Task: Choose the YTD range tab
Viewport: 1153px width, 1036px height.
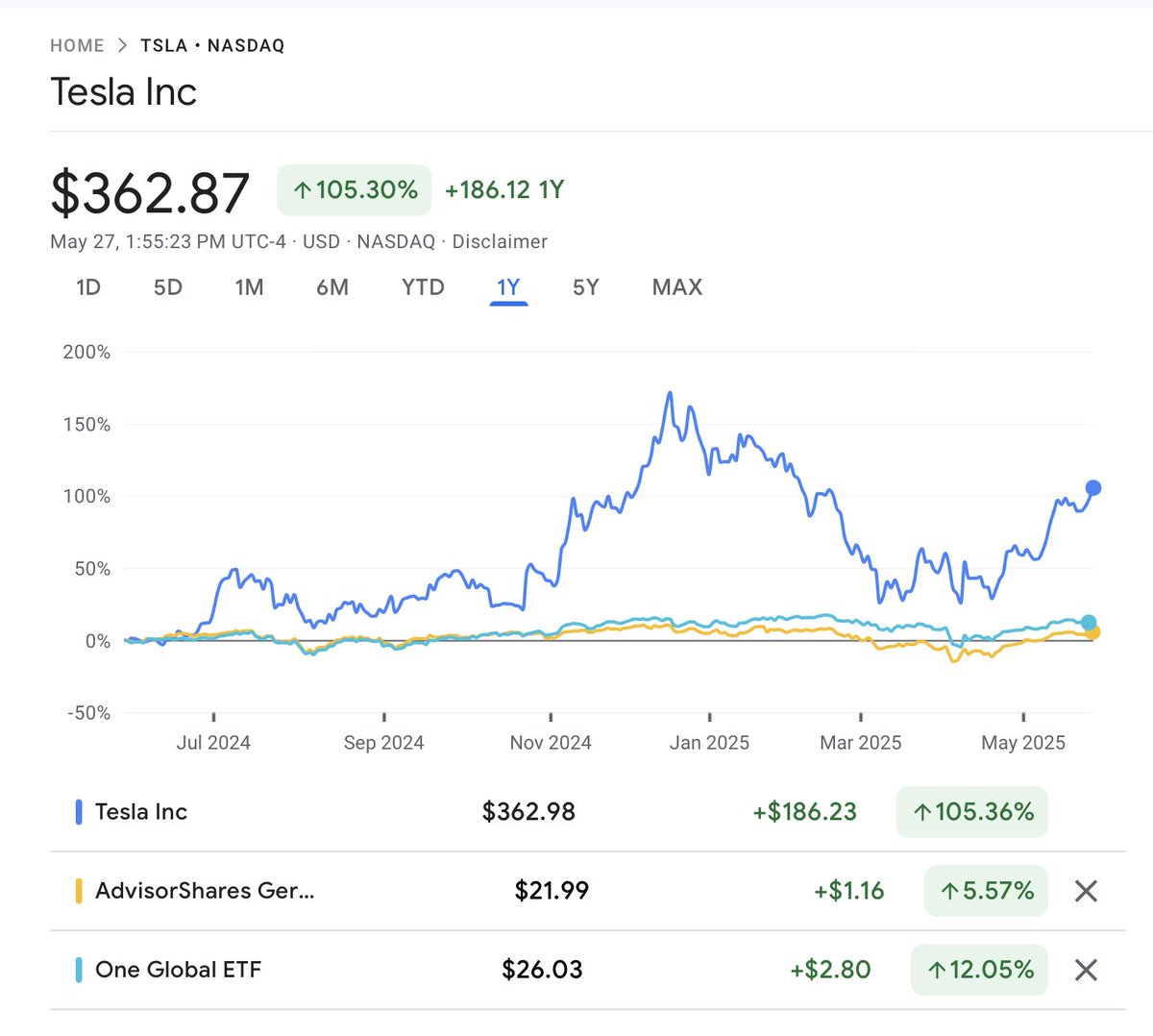Action: pyautogui.click(x=423, y=287)
